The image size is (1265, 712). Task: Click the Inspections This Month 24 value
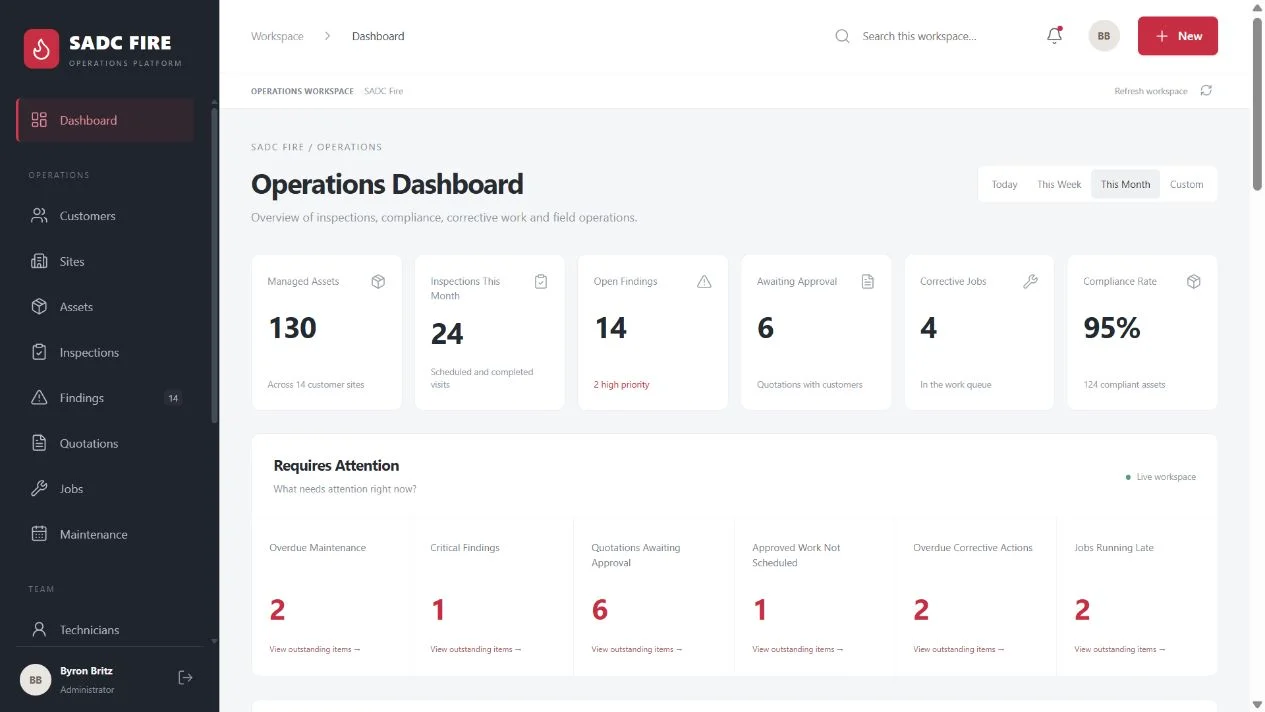(447, 334)
